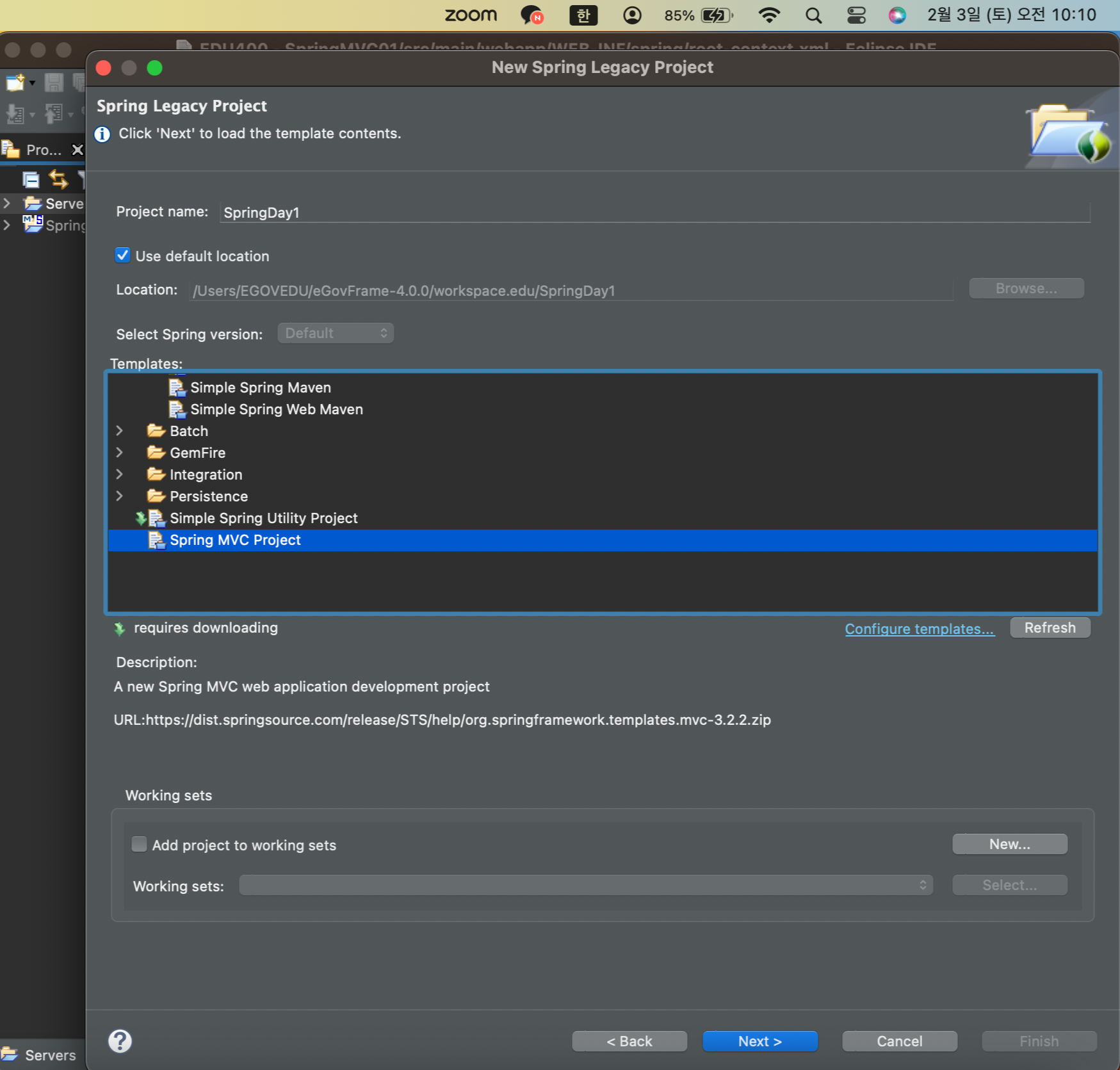The height and width of the screenshot is (1070, 1120).
Task: Uncheck Use default location checkbox
Action: point(122,255)
